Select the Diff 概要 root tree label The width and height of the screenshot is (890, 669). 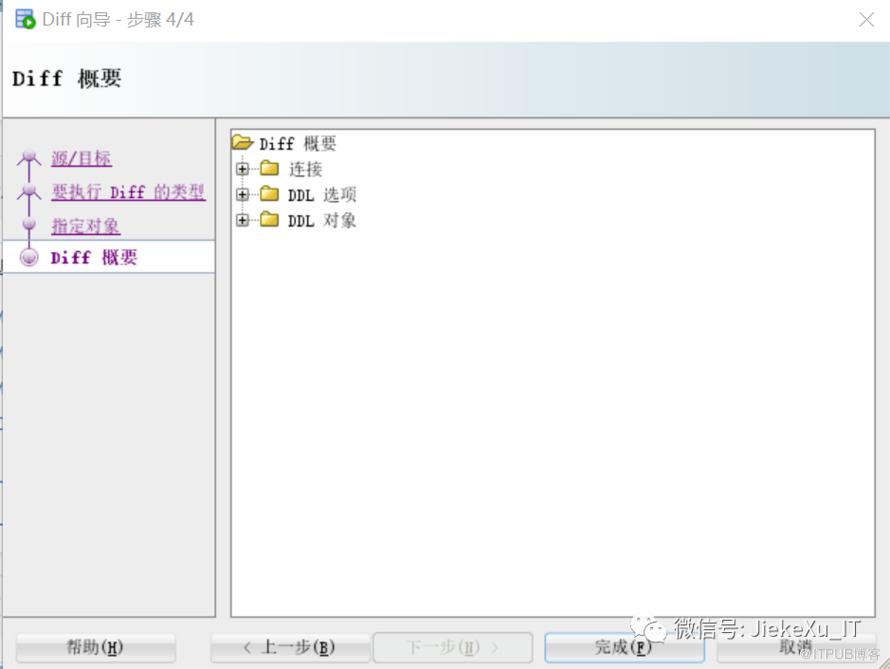297,144
